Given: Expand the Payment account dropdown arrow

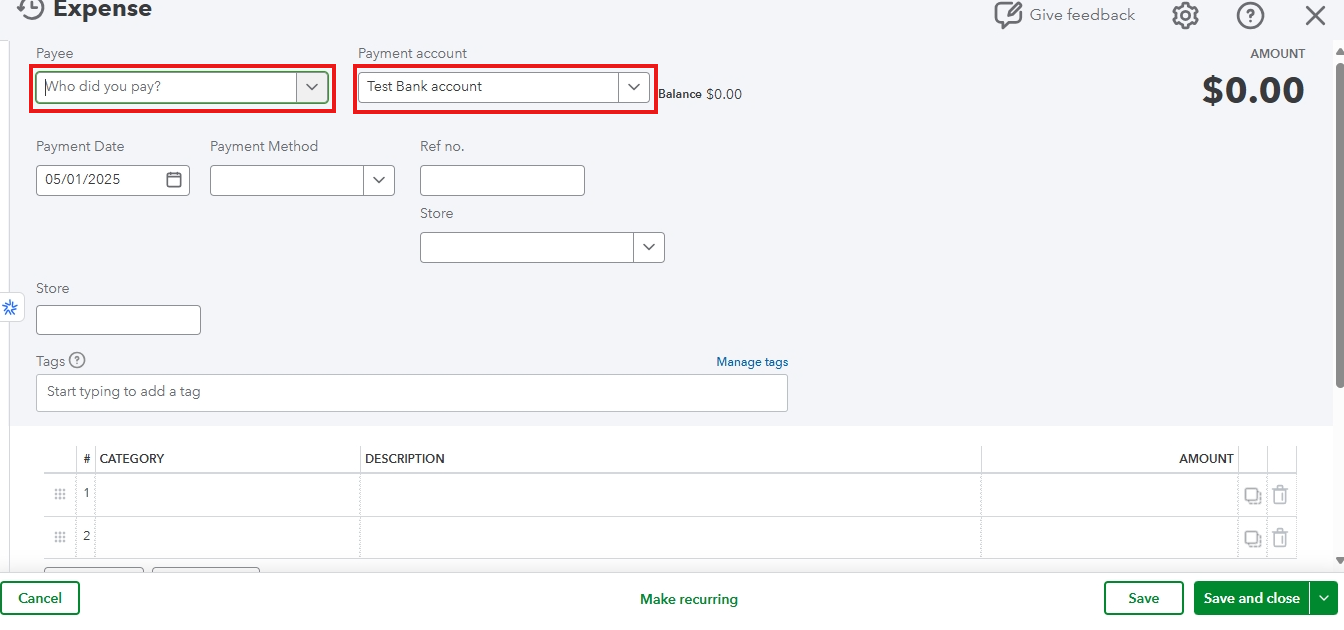Looking at the screenshot, I should (x=634, y=87).
